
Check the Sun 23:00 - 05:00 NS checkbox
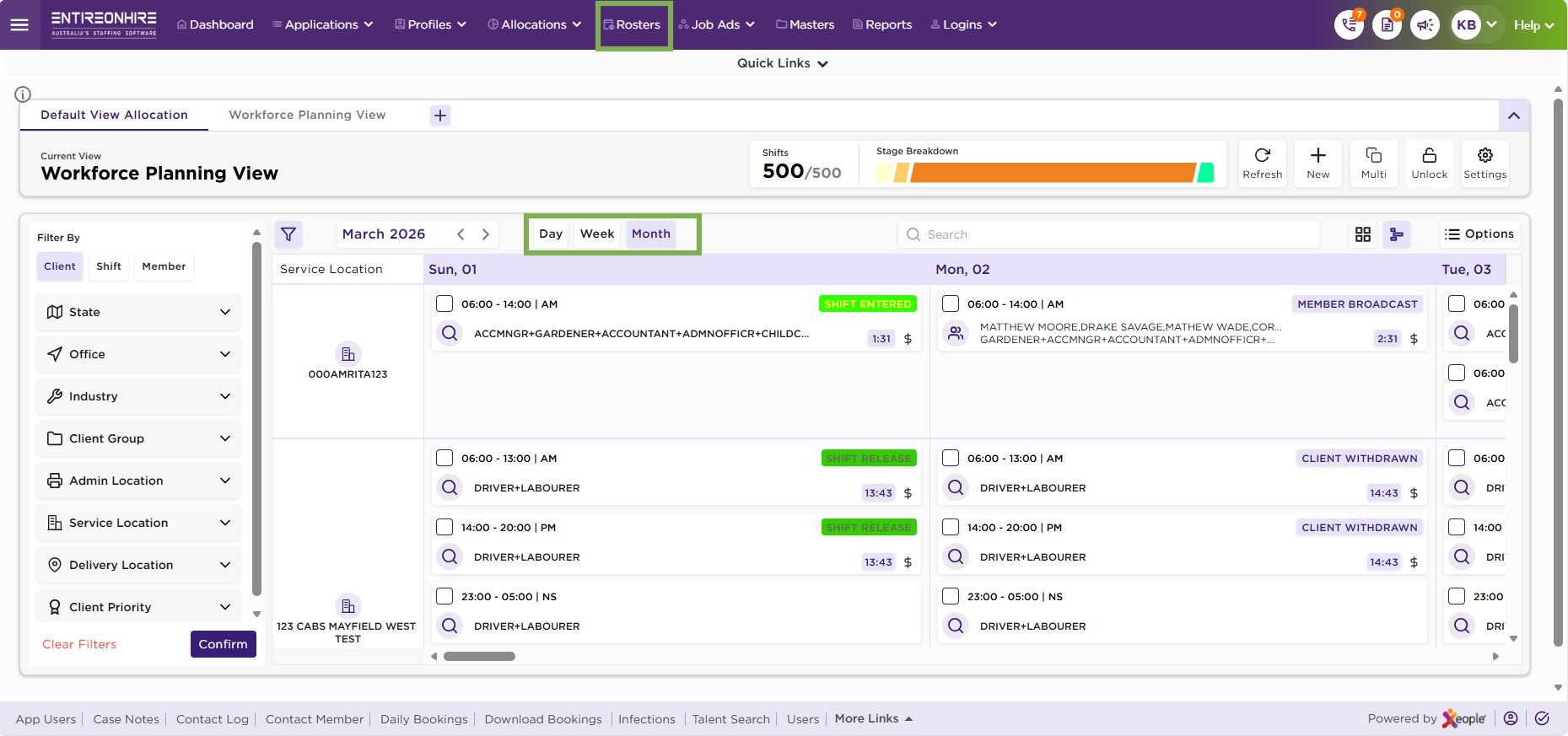445,596
